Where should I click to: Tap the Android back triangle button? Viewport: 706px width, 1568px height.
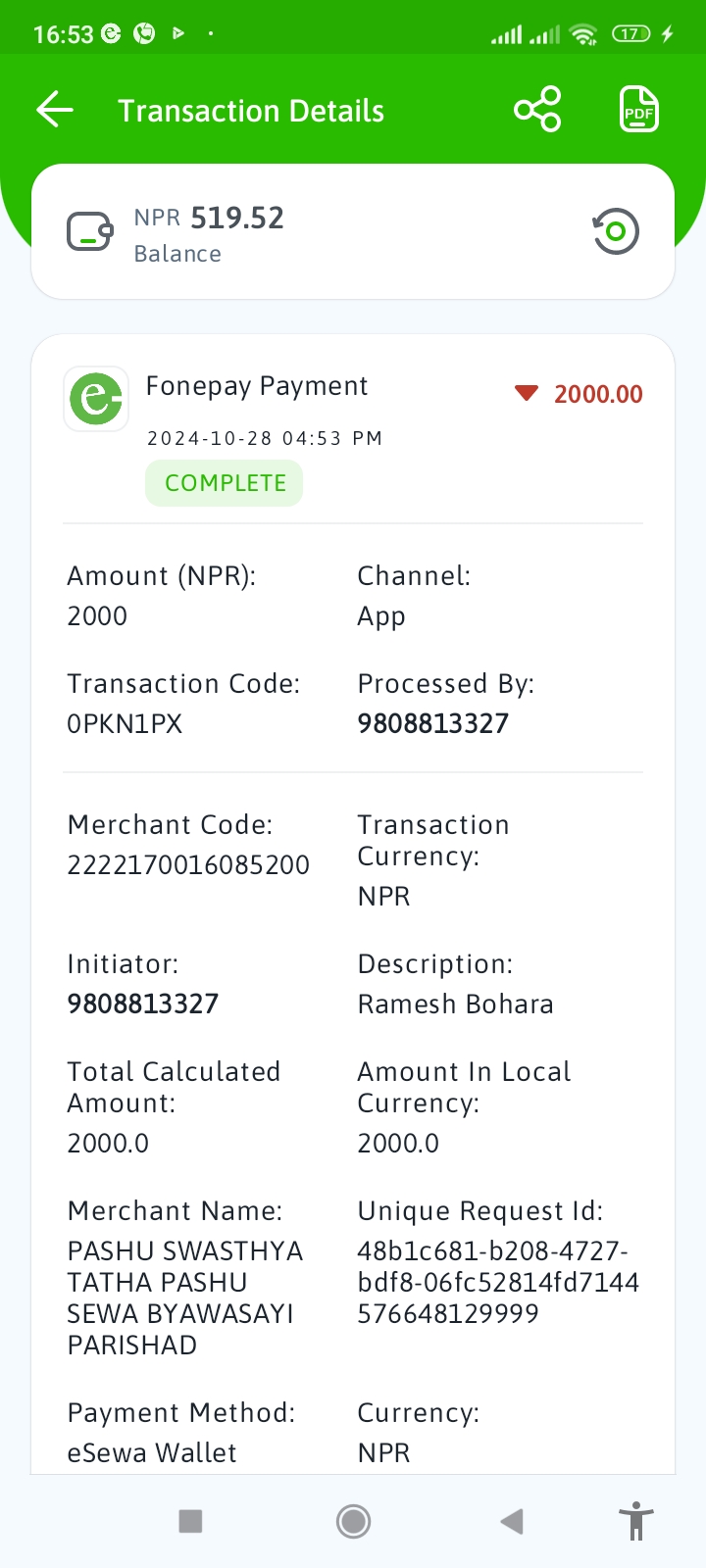(511, 1521)
